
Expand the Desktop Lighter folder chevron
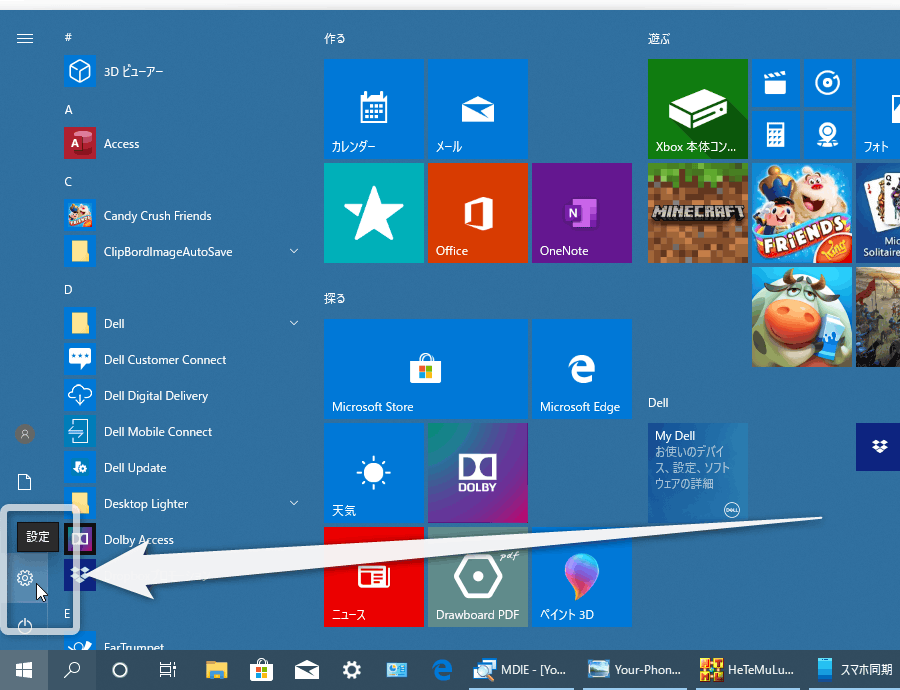click(294, 503)
